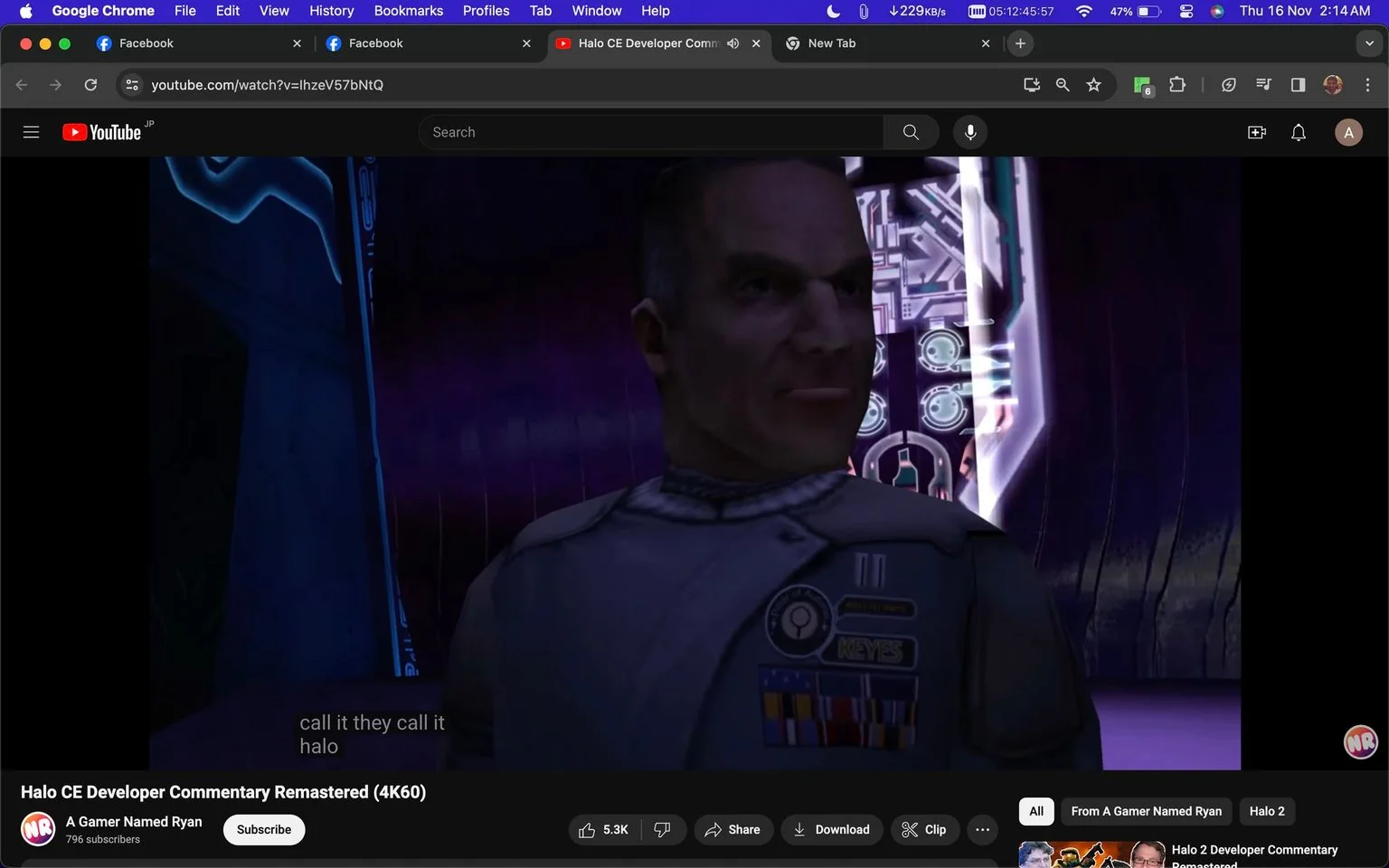Open Chrome profile avatar
The height and width of the screenshot is (868, 1389).
tap(1333, 85)
